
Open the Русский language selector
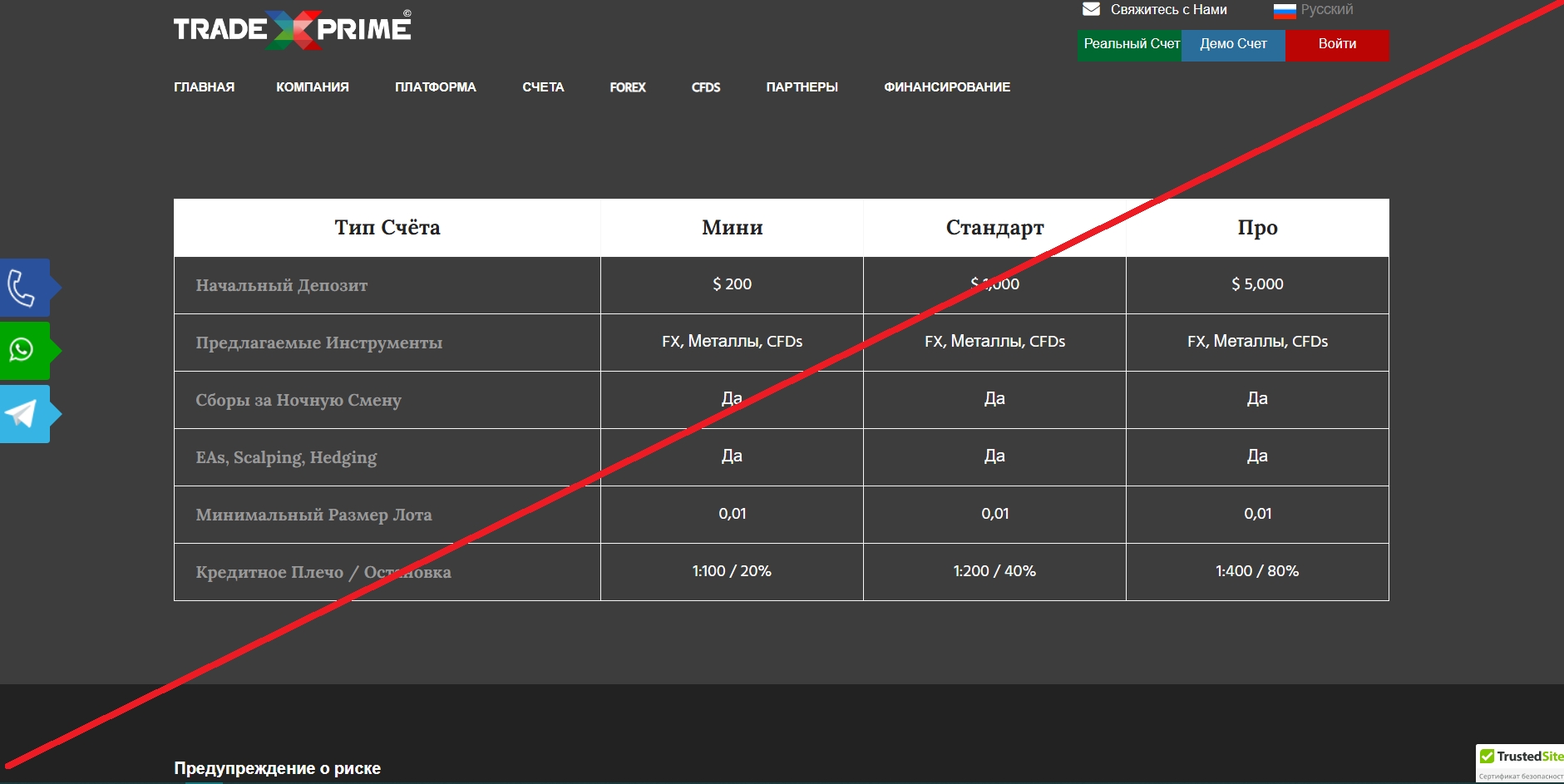click(1326, 10)
